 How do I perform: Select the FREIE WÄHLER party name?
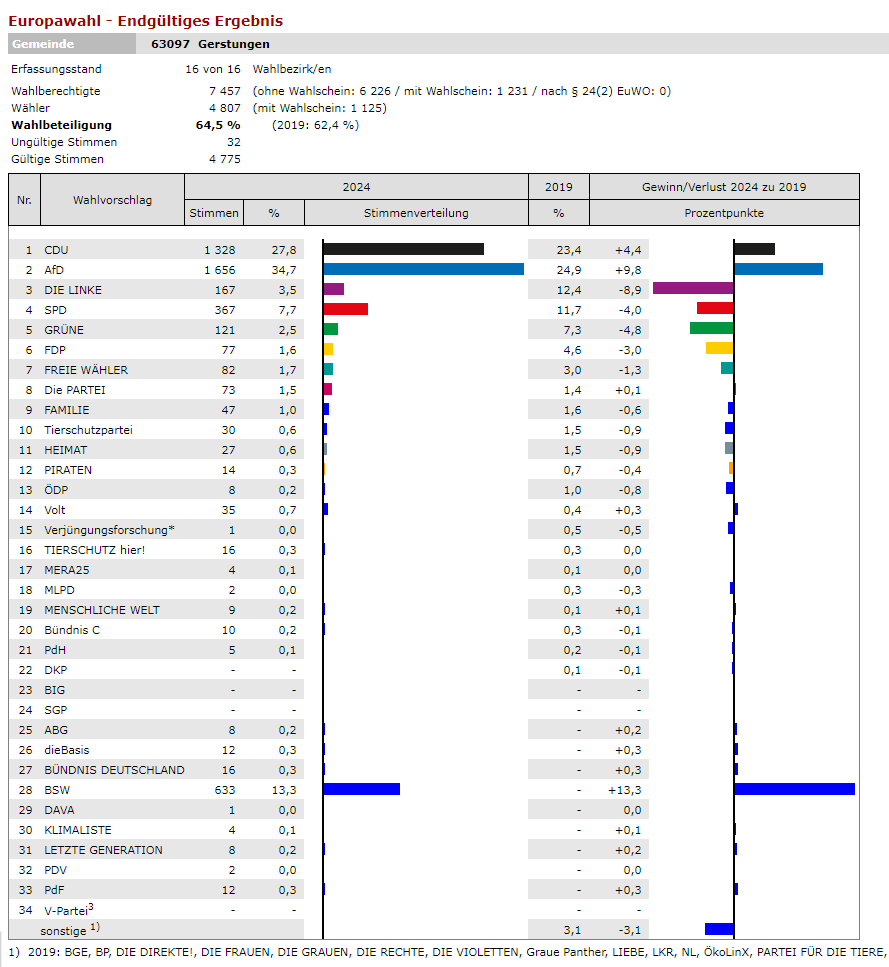tap(86, 370)
